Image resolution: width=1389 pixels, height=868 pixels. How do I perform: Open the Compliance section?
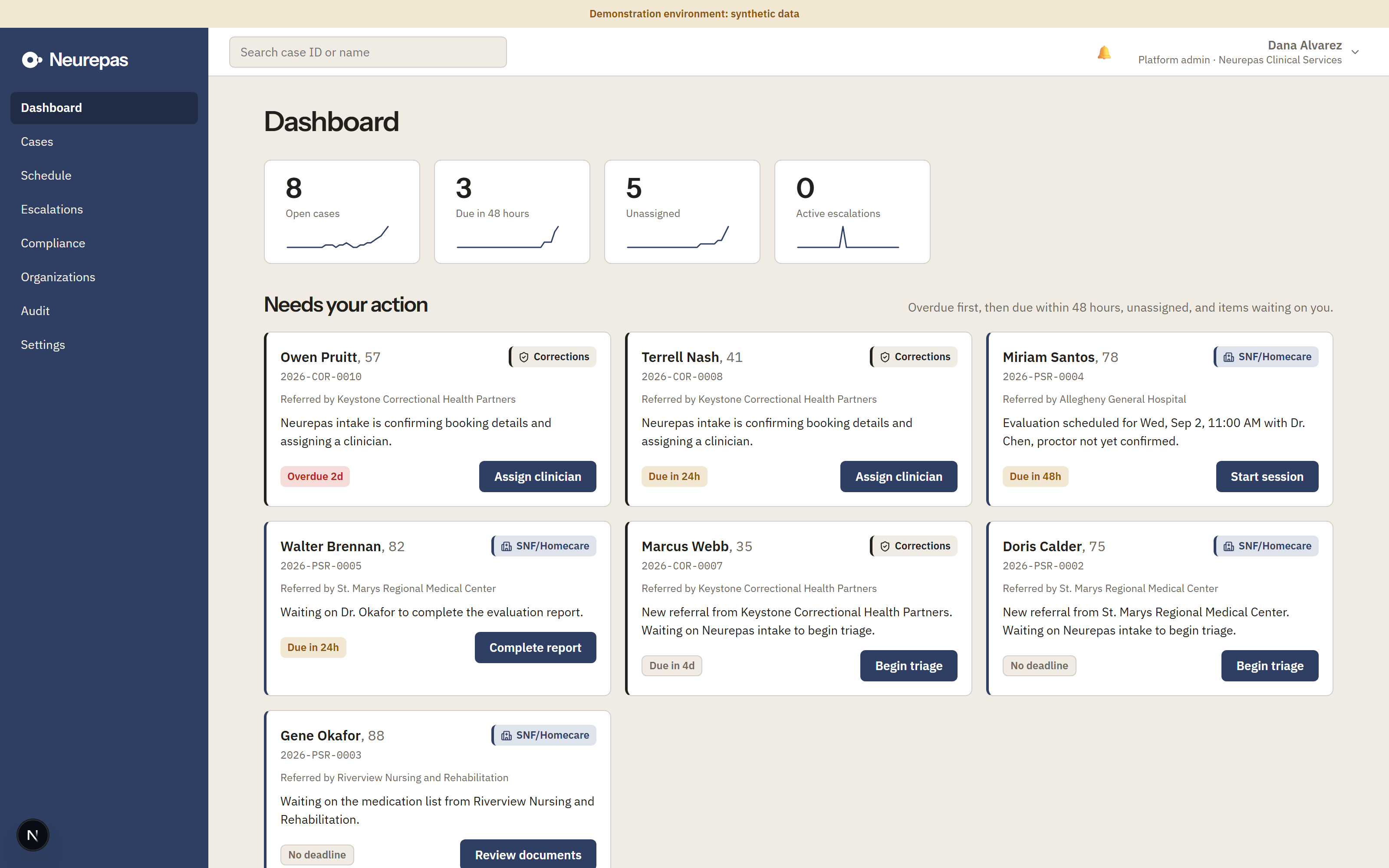pos(104,243)
